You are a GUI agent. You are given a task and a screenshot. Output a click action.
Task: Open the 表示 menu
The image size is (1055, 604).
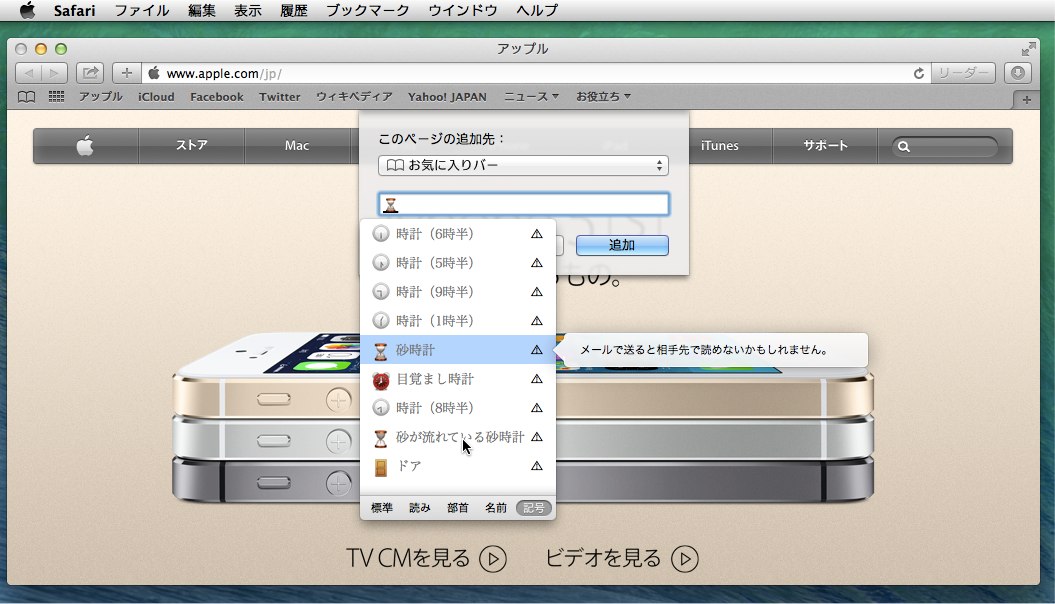pyautogui.click(x=248, y=10)
